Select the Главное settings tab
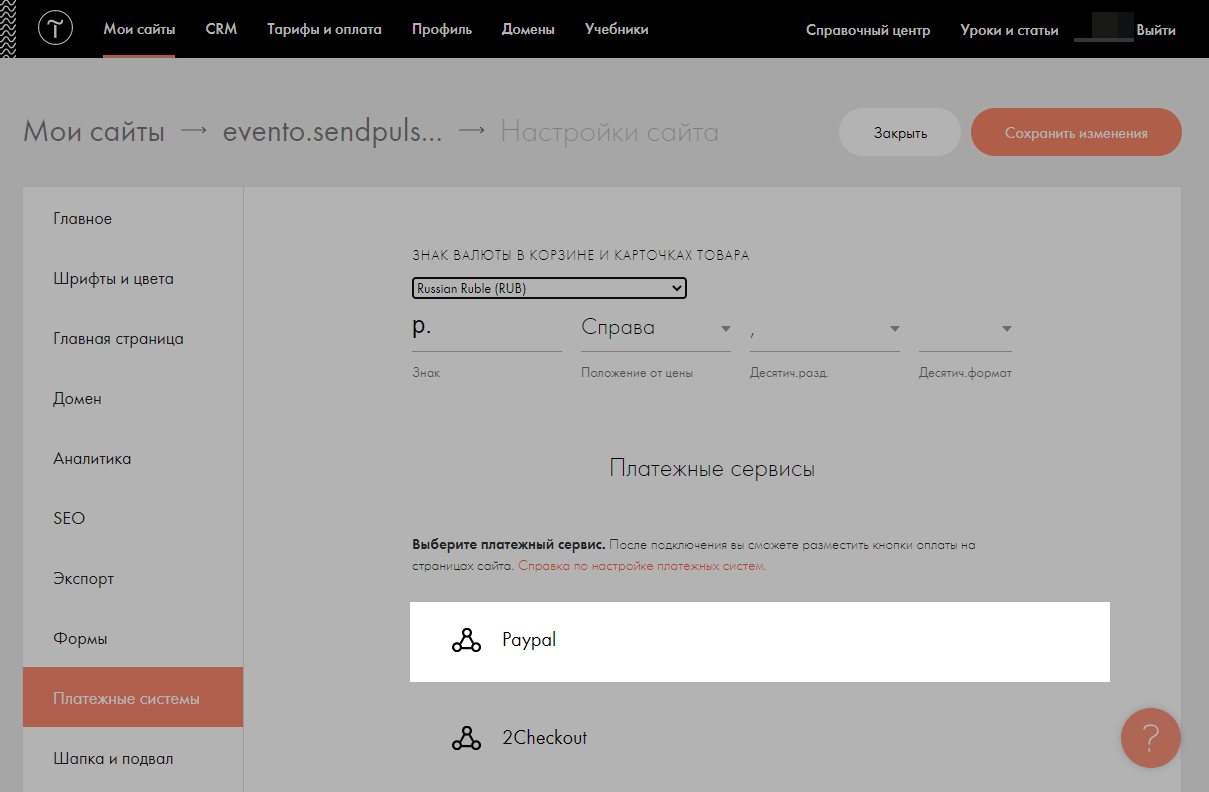 coord(133,218)
